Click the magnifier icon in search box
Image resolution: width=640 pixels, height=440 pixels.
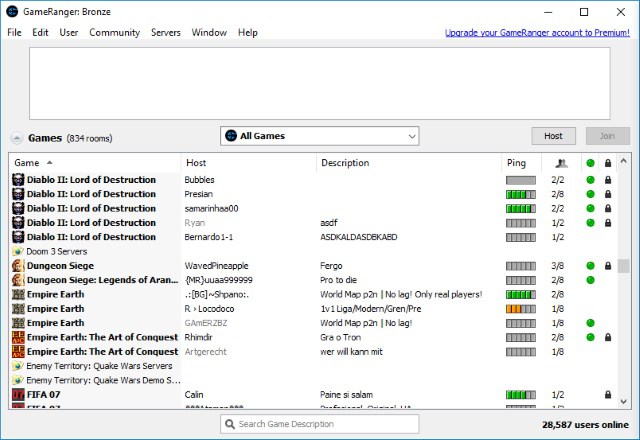tap(233, 425)
